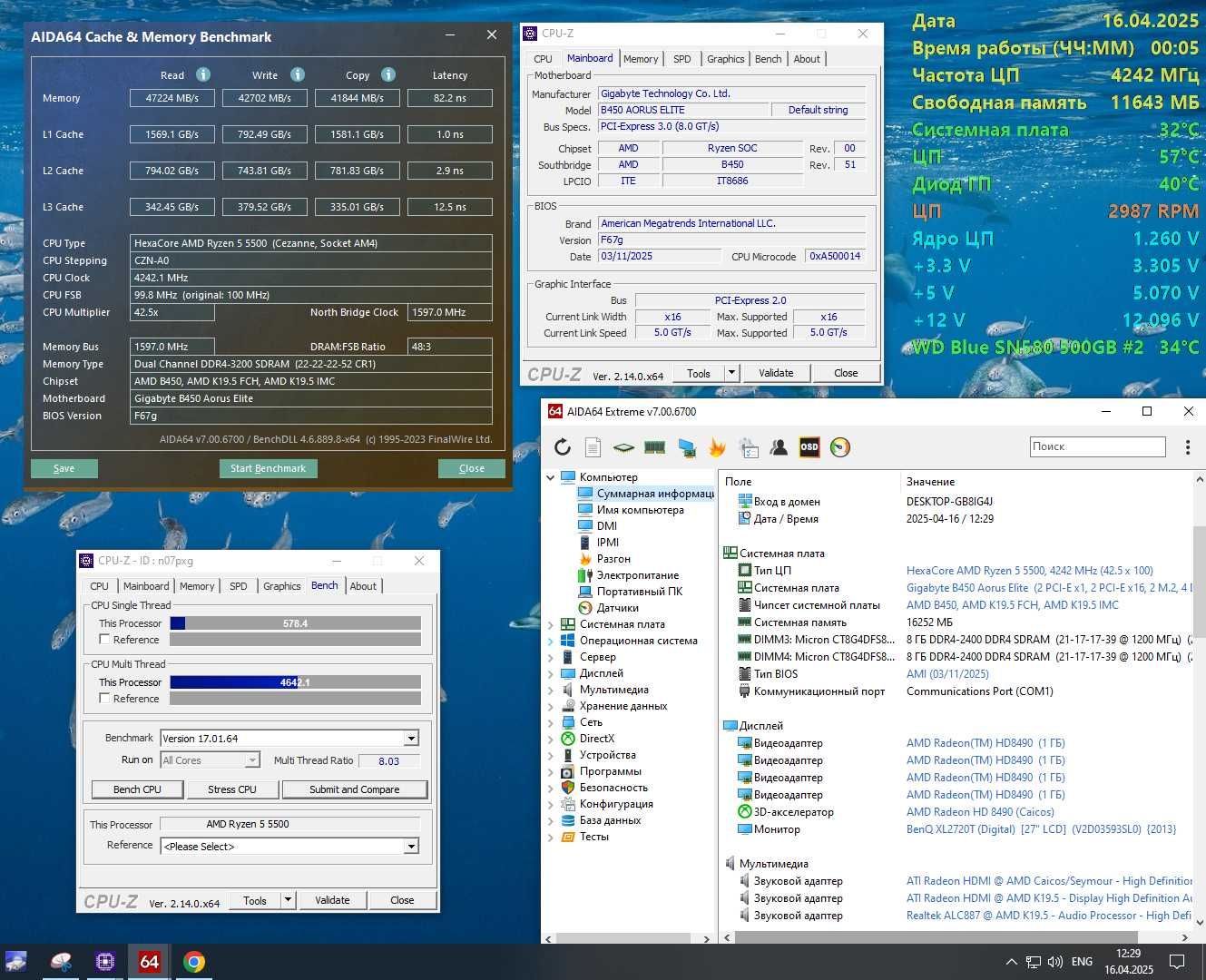Screen dimensions: 1206x980
Task: Click the Refresh icon in AIDA64 toolbar
Action: pos(563,447)
